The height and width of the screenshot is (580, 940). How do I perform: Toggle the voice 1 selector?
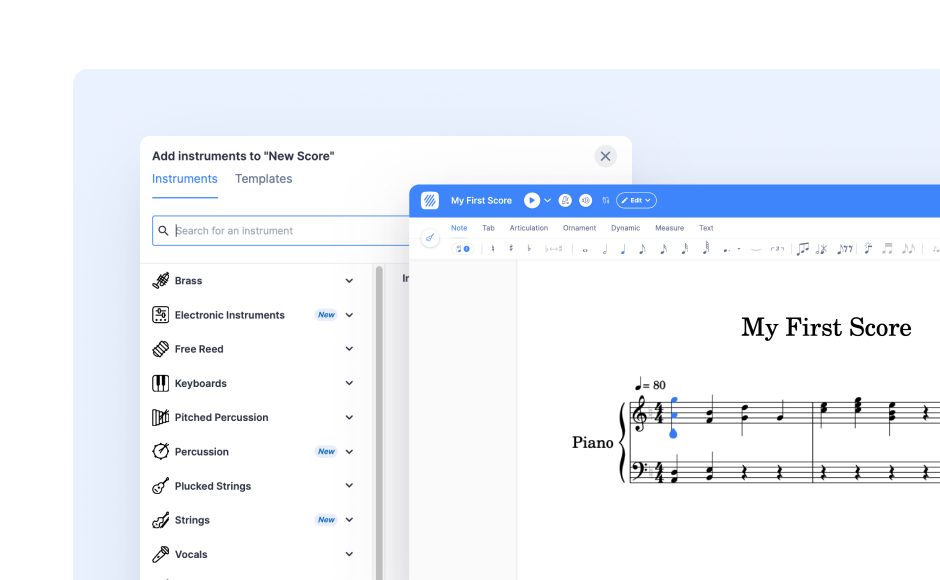coord(463,249)
